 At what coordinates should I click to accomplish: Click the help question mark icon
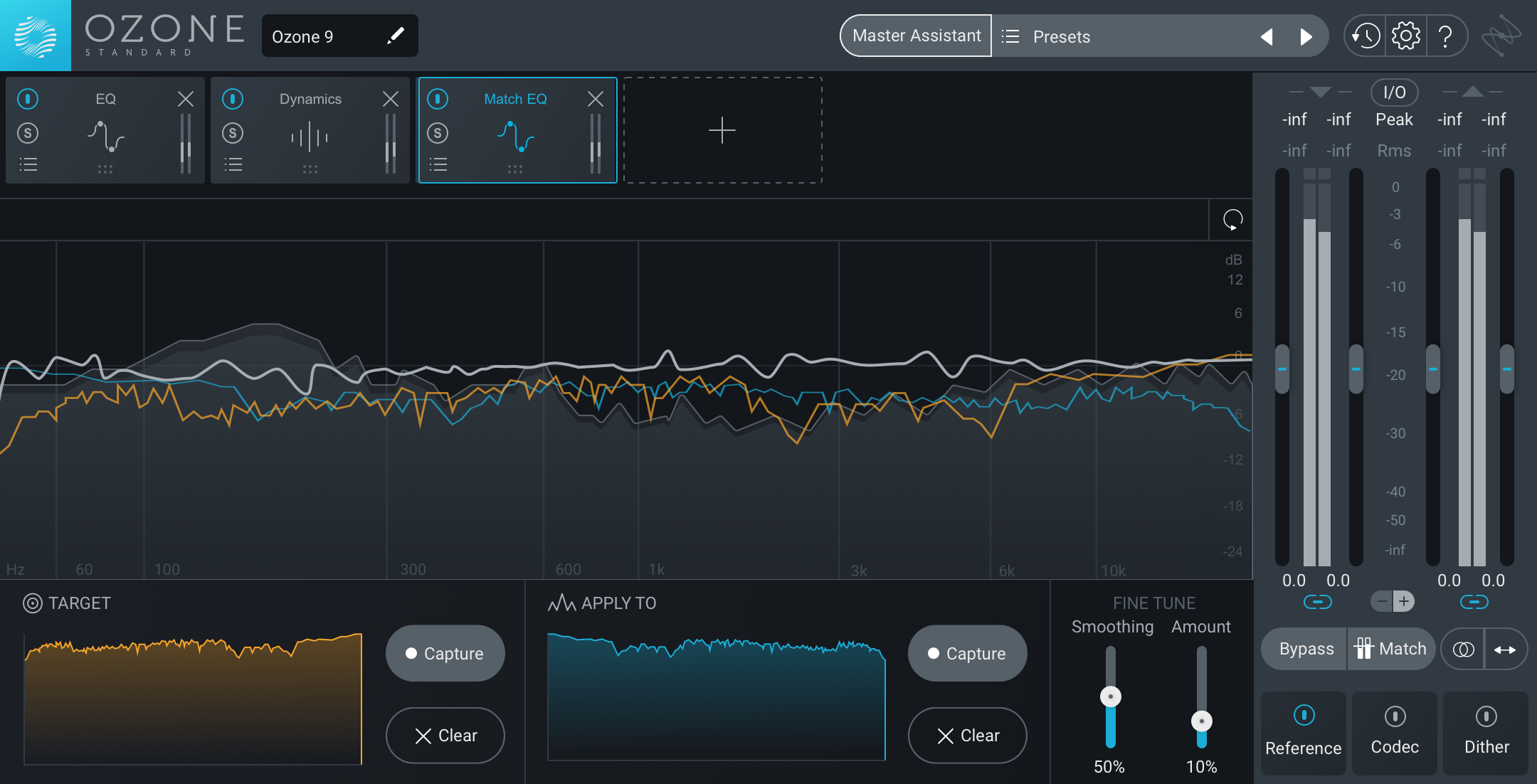pos(1445,36)
